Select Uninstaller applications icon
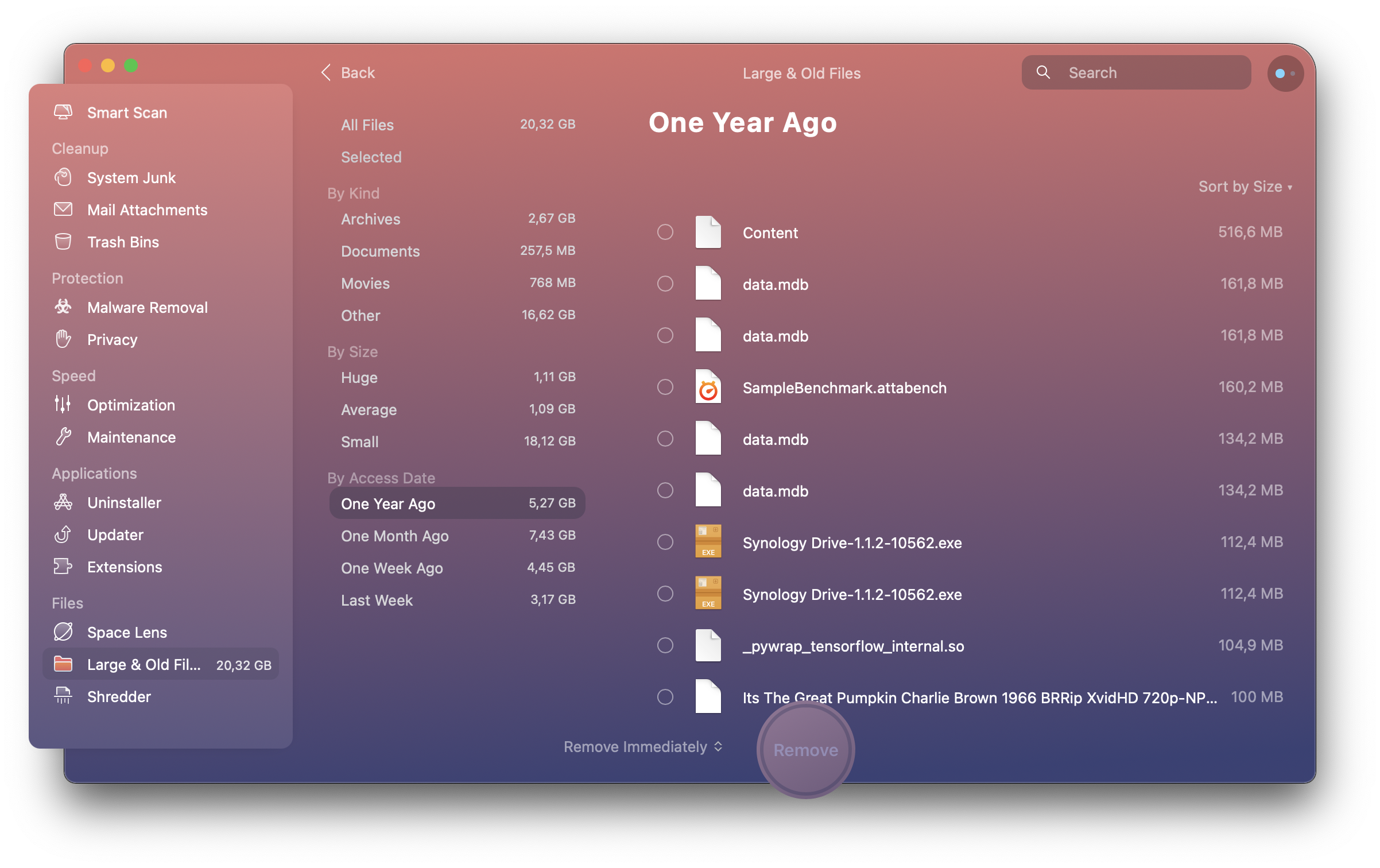The width and height of the screenshot is (1380, 868). [64, 503]
